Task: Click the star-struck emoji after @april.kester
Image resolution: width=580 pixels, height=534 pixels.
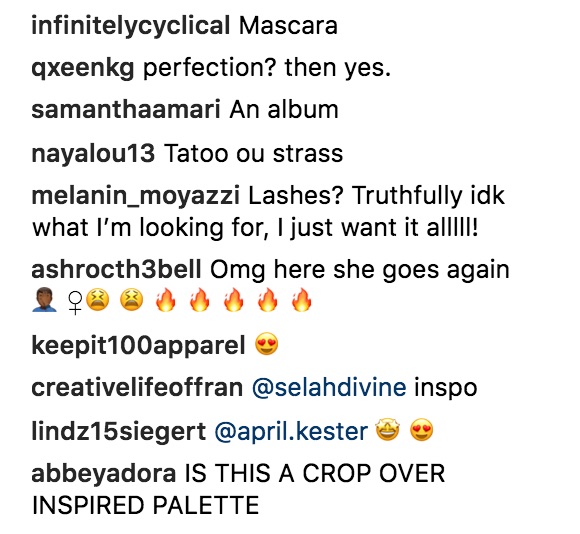Action: [388, 431]
